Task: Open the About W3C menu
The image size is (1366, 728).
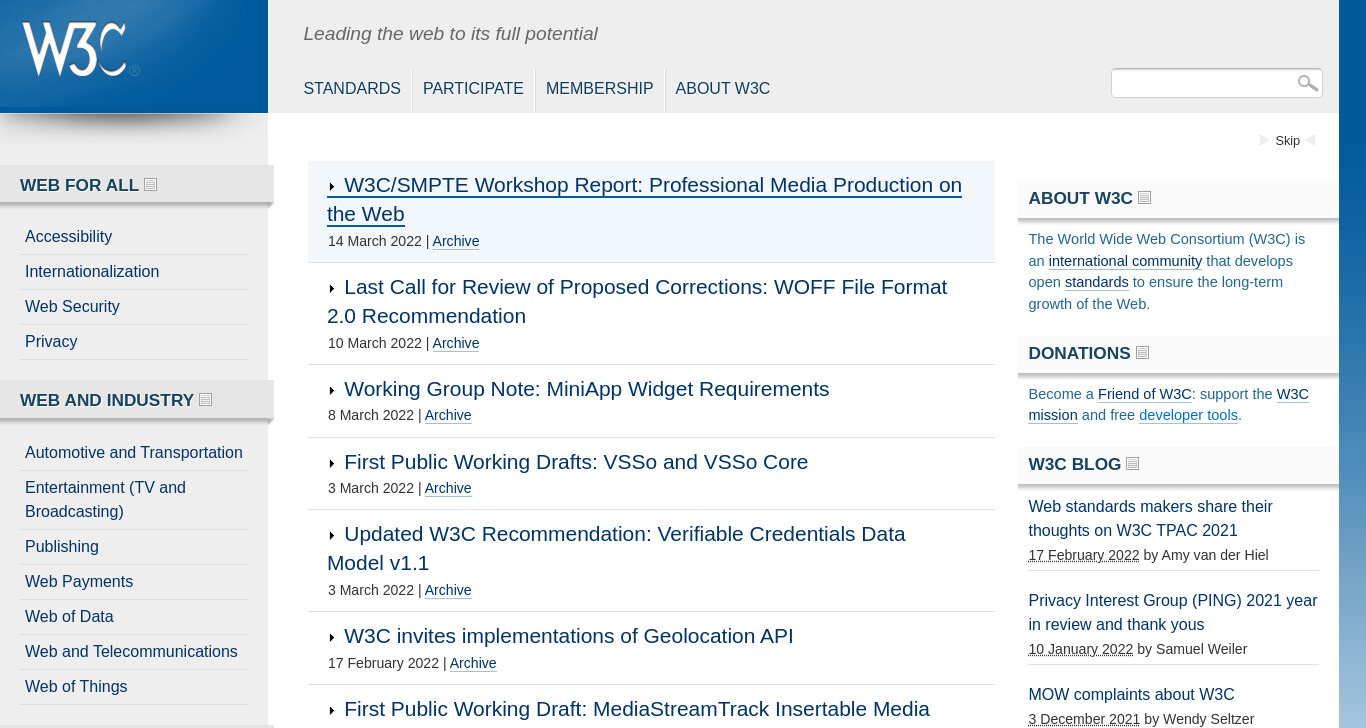Action: (x=722, y=88)
